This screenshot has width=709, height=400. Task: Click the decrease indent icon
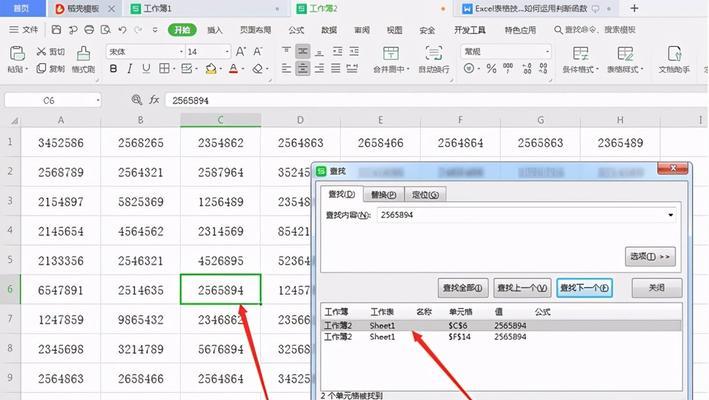coord(337,52)
